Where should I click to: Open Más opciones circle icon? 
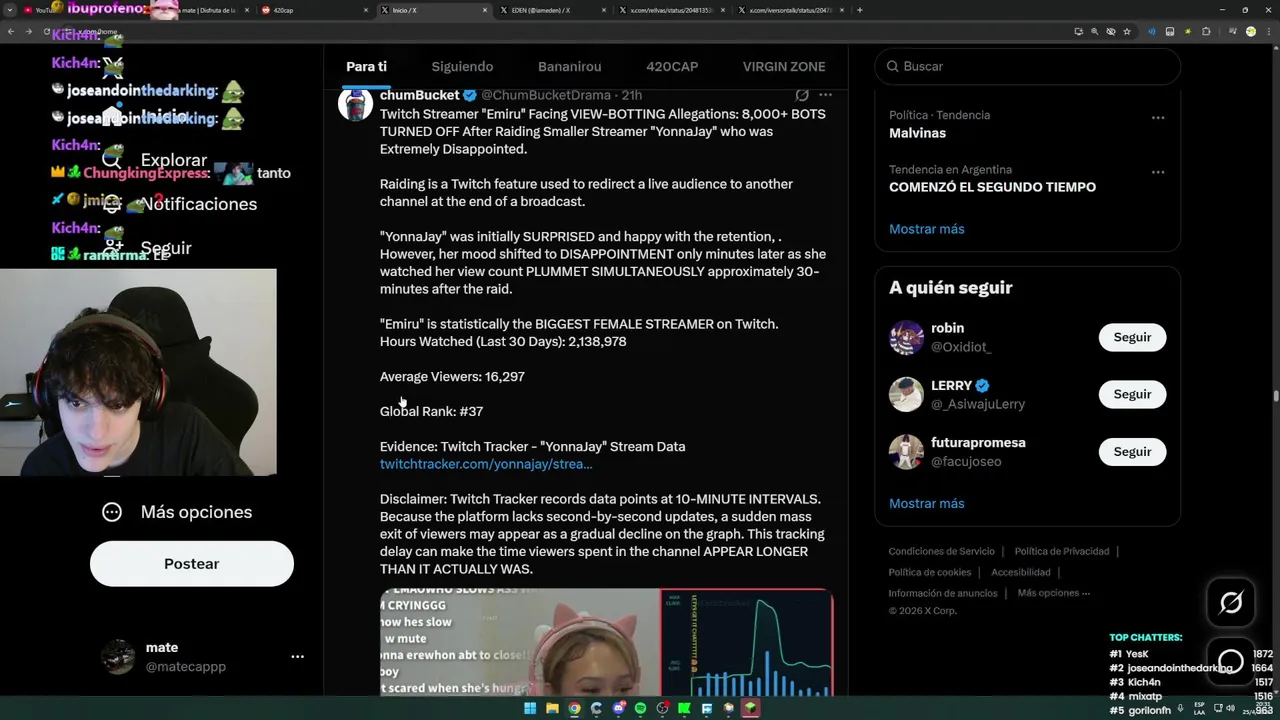tap(112, 512)
